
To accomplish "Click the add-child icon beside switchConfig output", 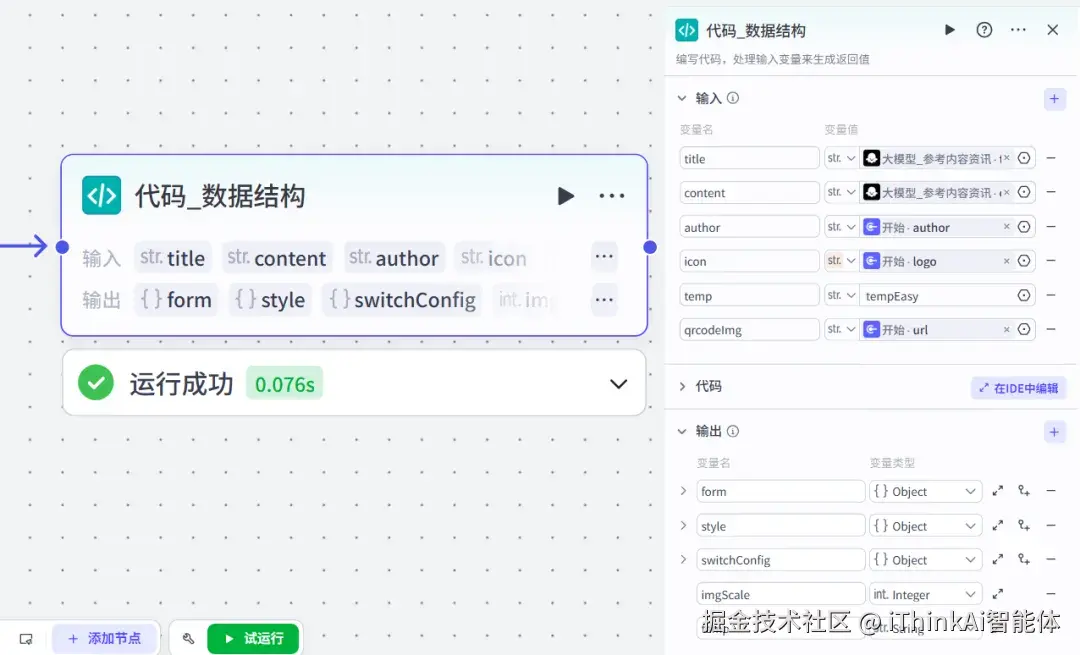I will [1023, 559].
